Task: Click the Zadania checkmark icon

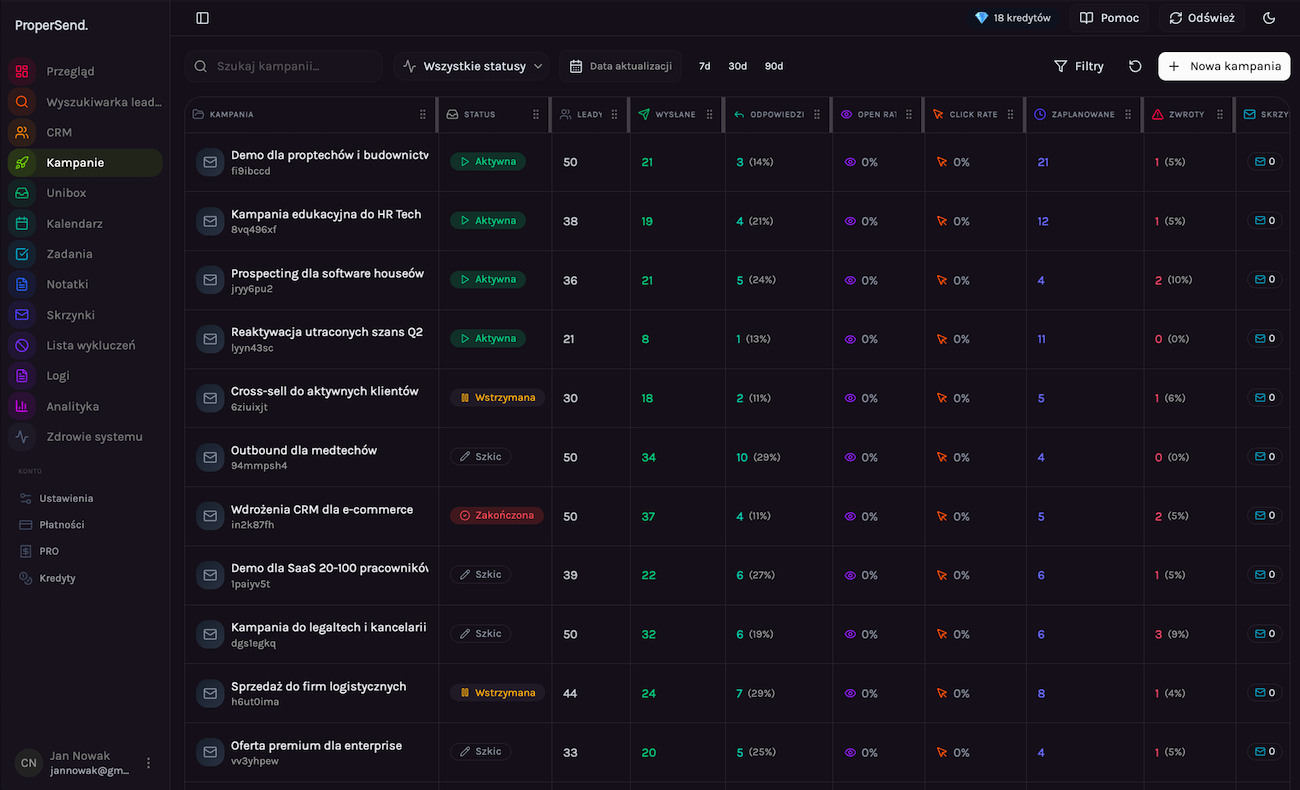Action: pos(22,254)
